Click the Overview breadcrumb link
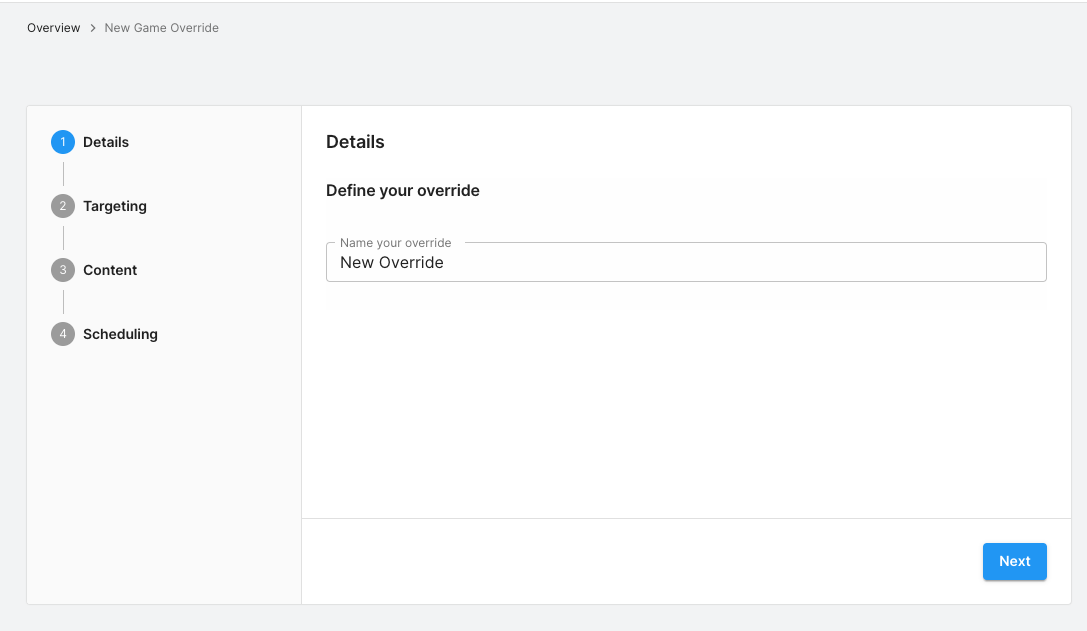1087x631 pixels. 54,28
